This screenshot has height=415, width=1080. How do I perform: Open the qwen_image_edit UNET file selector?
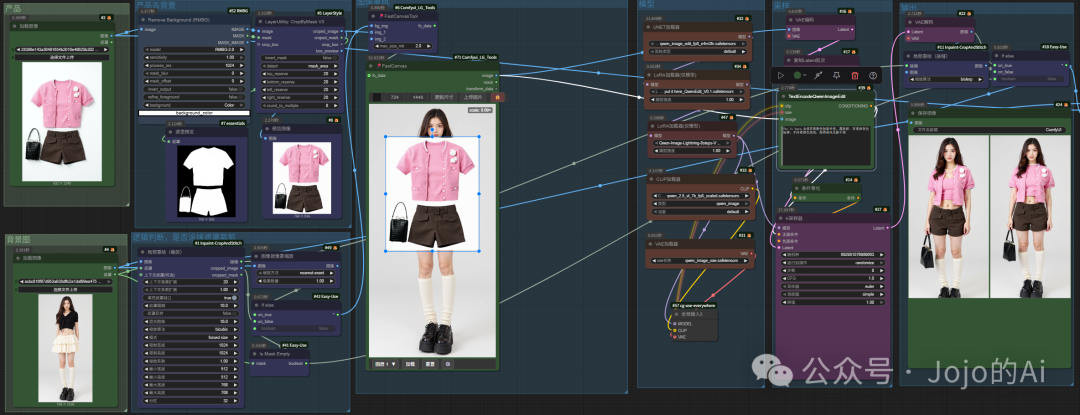[x=698, y=43]
